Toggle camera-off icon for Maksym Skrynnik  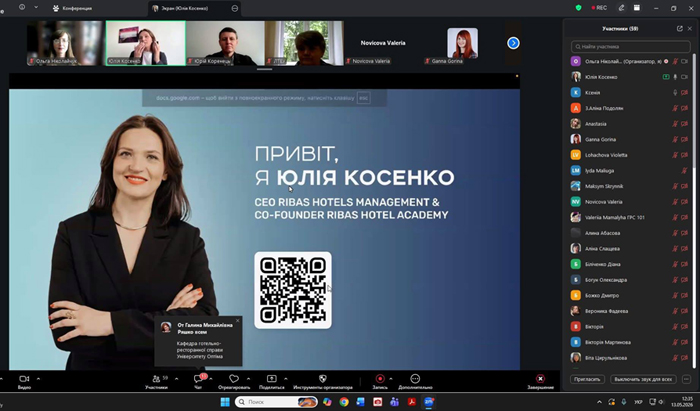[685, 186]
